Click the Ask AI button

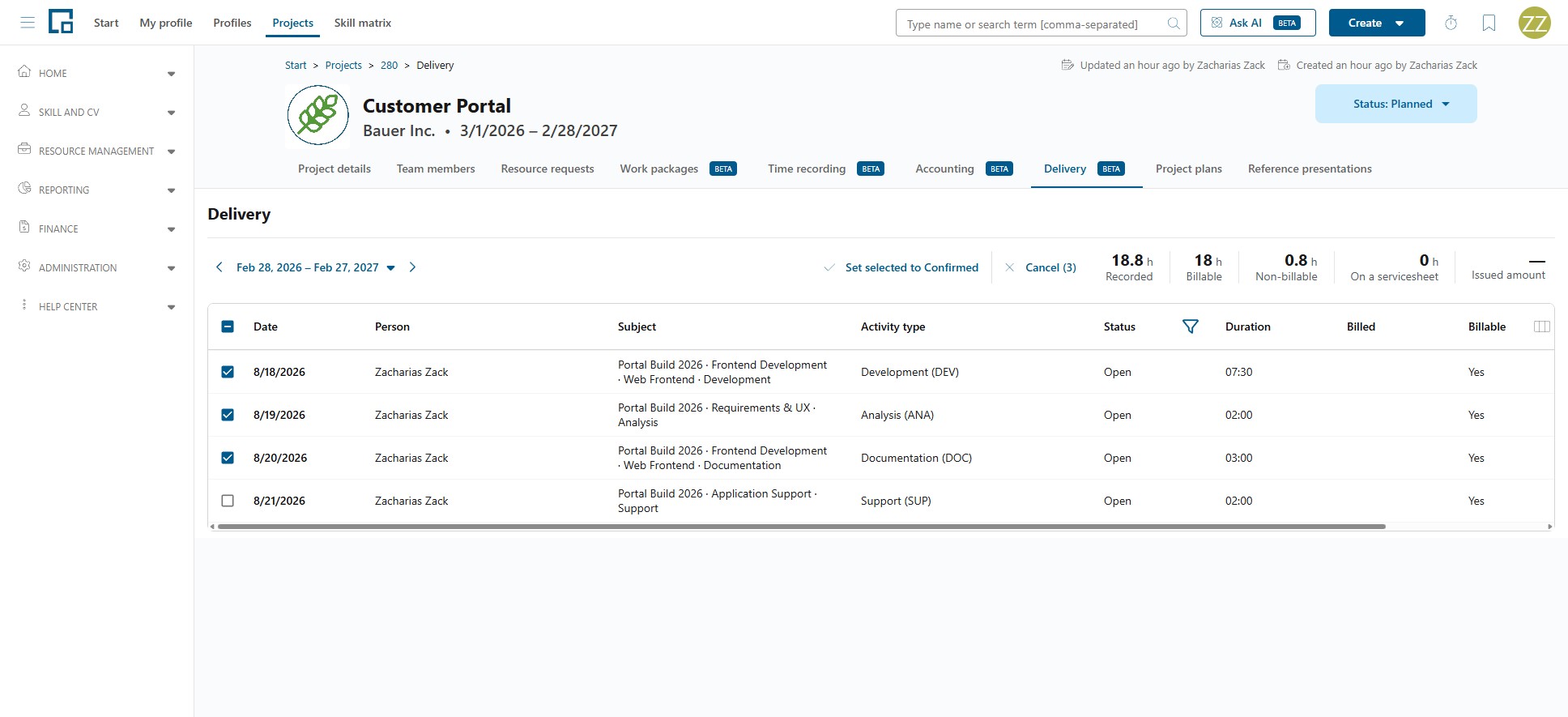1258,23
